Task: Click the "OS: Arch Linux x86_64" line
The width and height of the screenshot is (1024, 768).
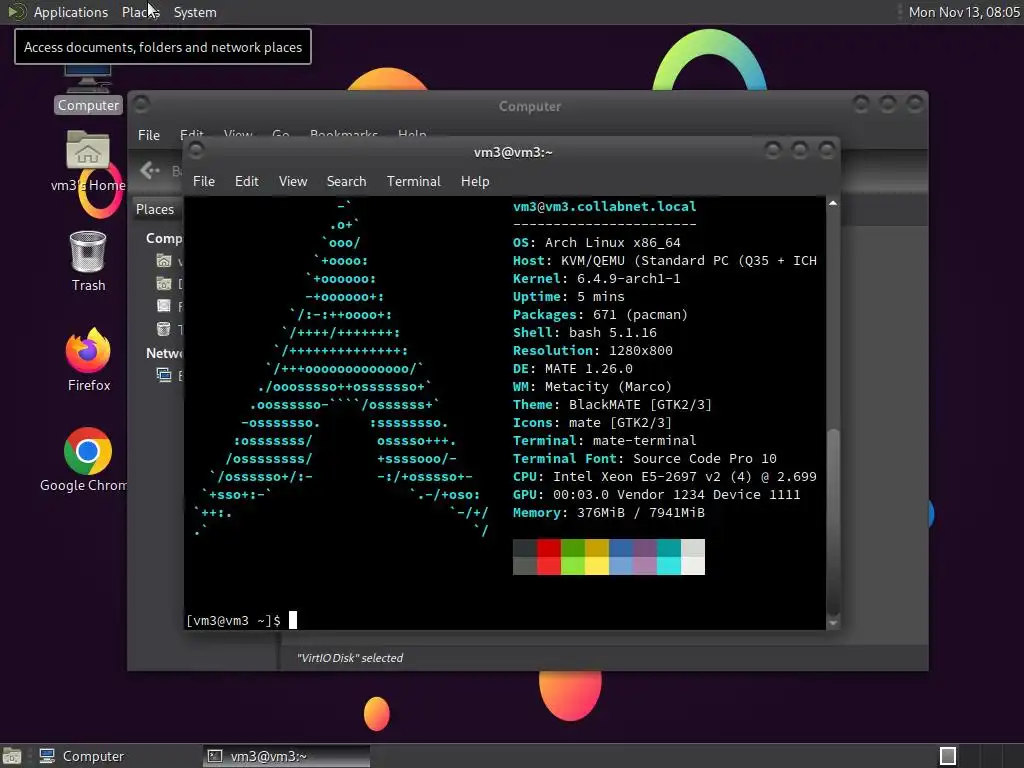Action: pyautogui.click(x=596, y=242)
